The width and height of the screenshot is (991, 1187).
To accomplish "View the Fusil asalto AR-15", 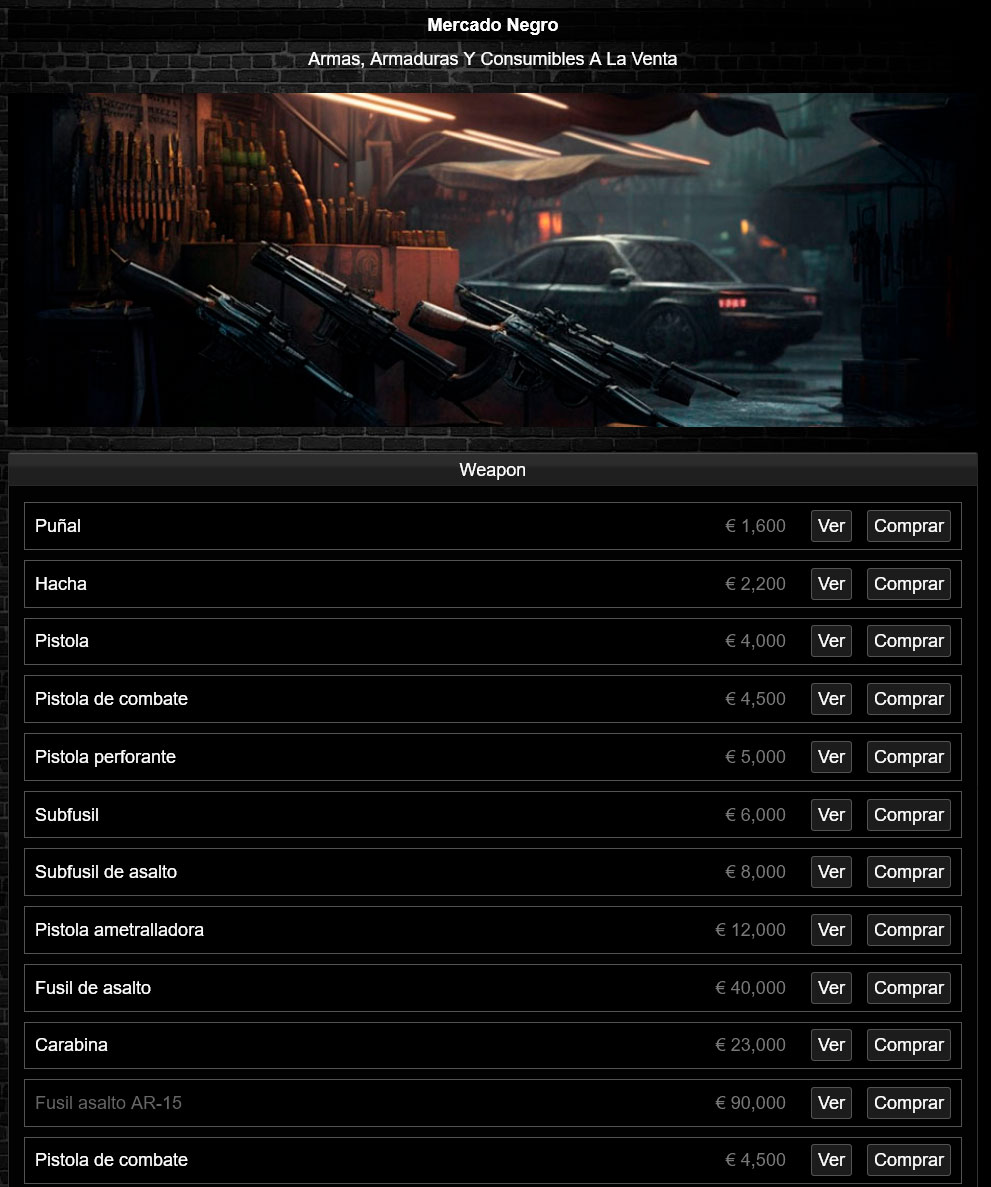I will [831, 1103].
